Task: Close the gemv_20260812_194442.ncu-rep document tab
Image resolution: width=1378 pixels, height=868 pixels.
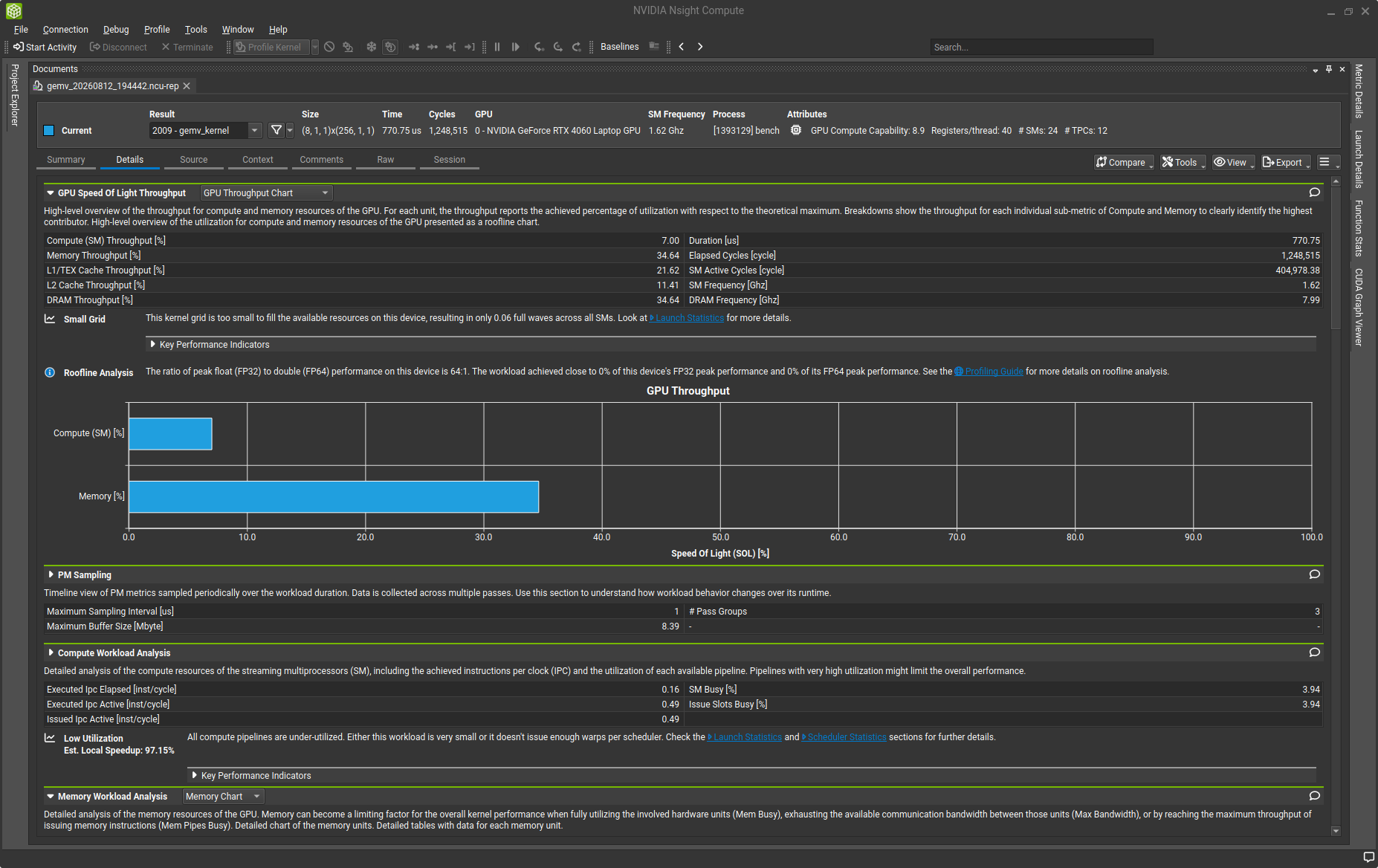Action: point(187,86)
